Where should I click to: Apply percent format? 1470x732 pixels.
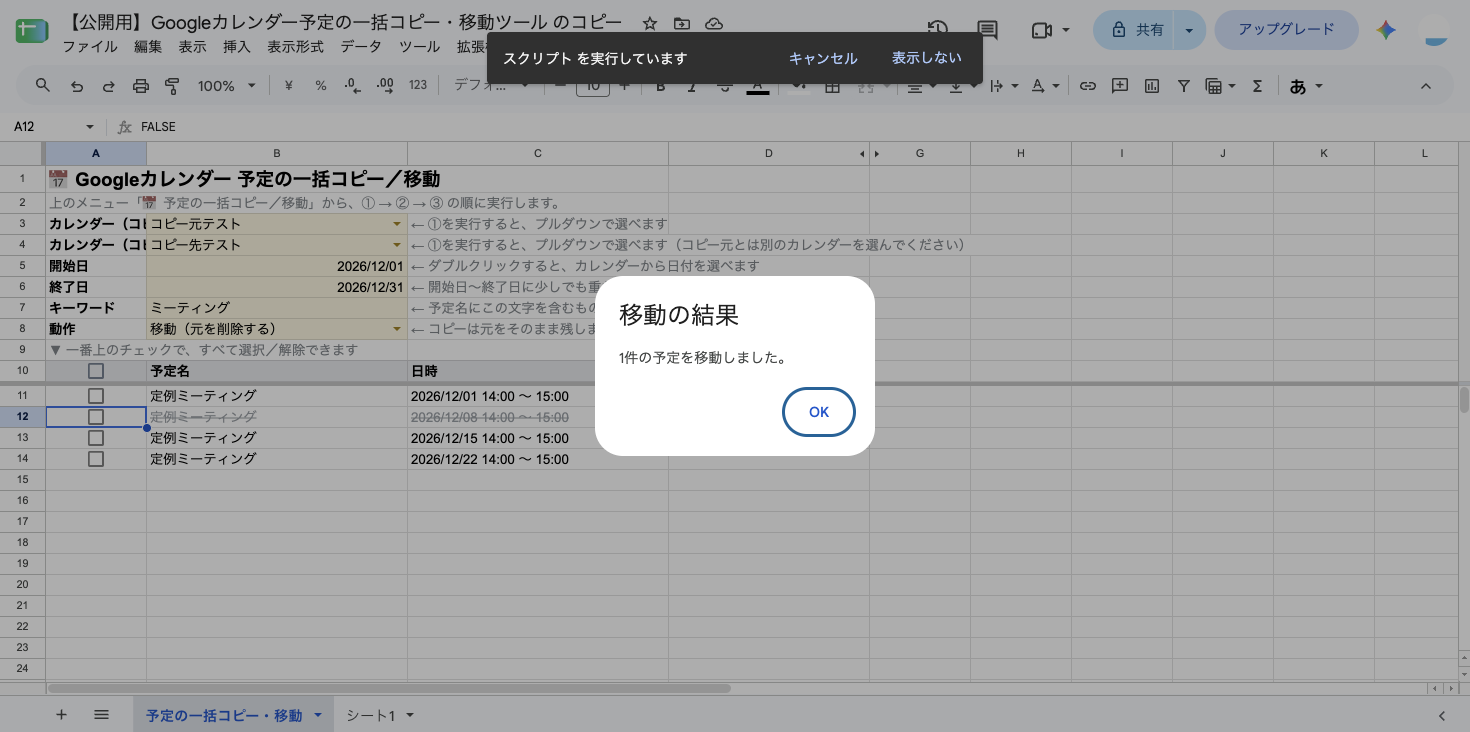click(x=321, y=86)
